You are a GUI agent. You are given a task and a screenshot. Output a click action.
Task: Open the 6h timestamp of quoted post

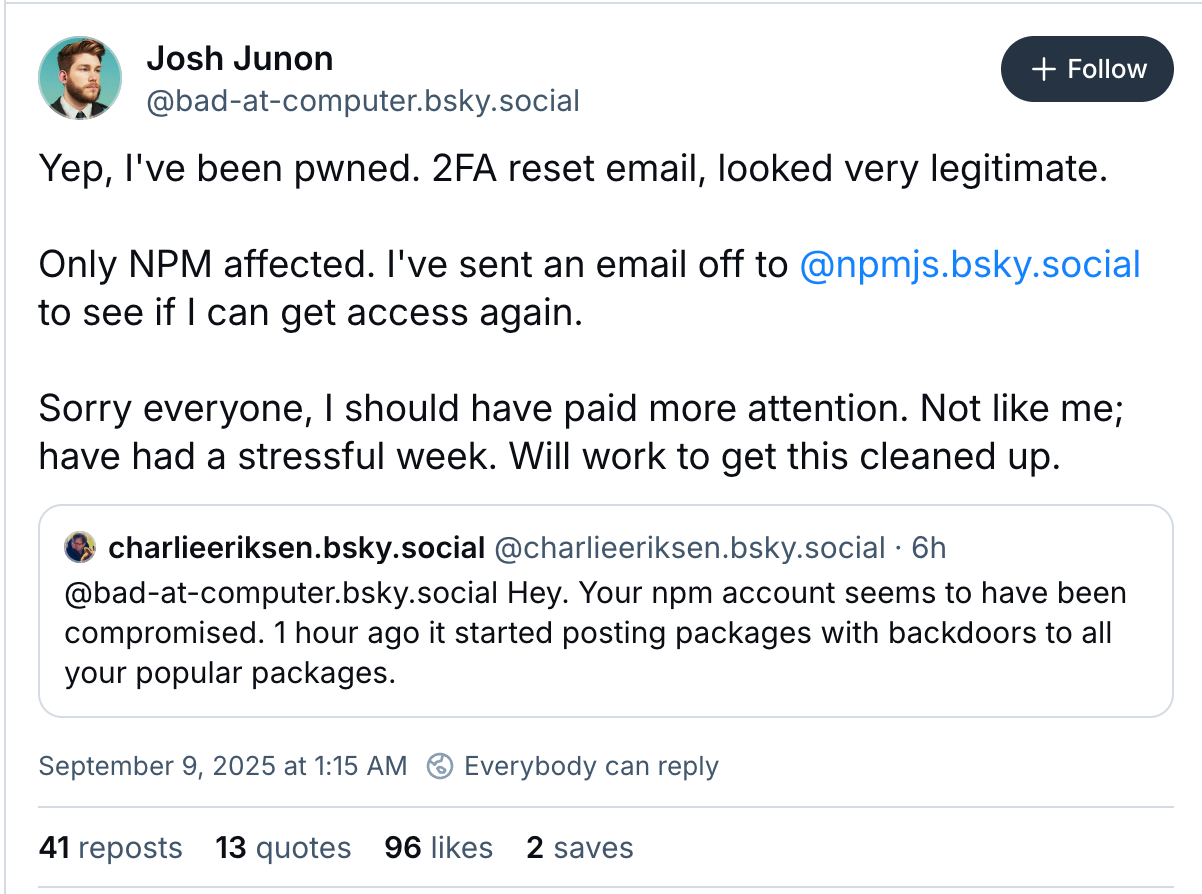click(929, 548)
